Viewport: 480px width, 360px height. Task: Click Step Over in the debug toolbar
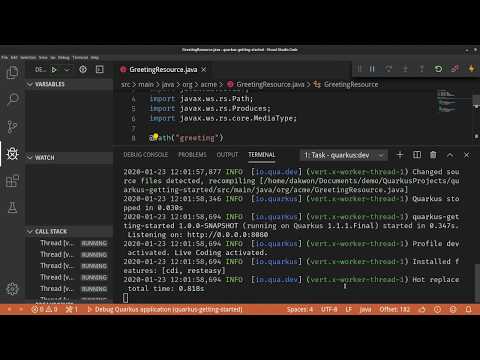tap(388, 69)
